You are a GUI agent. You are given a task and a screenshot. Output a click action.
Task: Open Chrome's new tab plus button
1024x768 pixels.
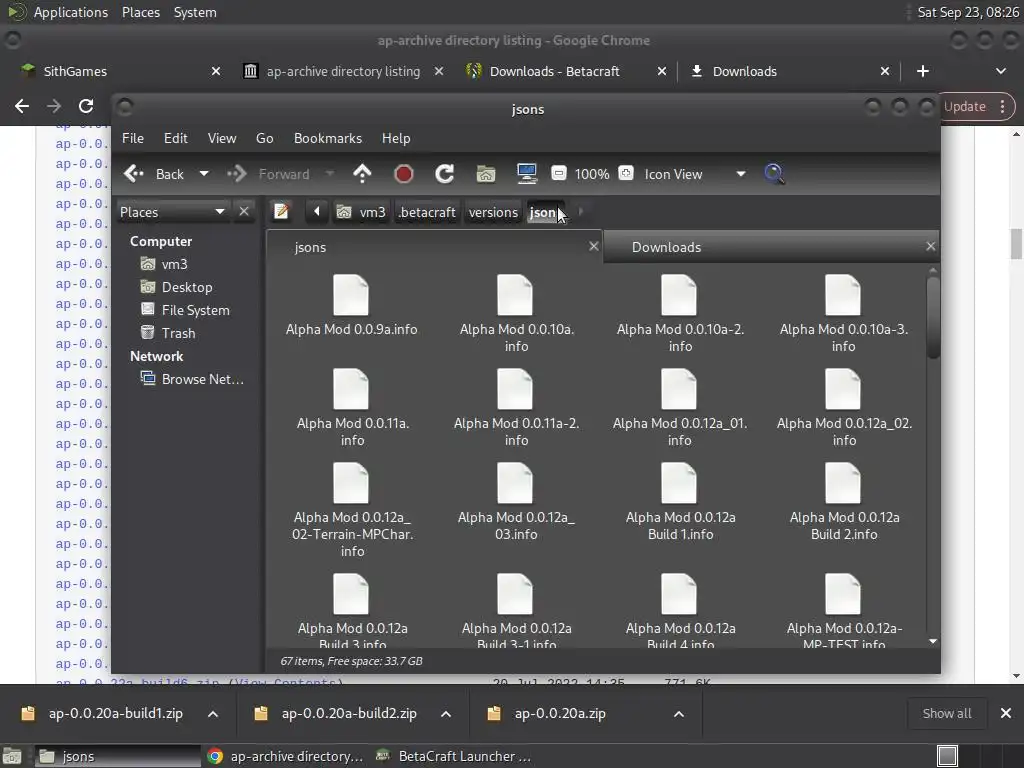(923, 71)
